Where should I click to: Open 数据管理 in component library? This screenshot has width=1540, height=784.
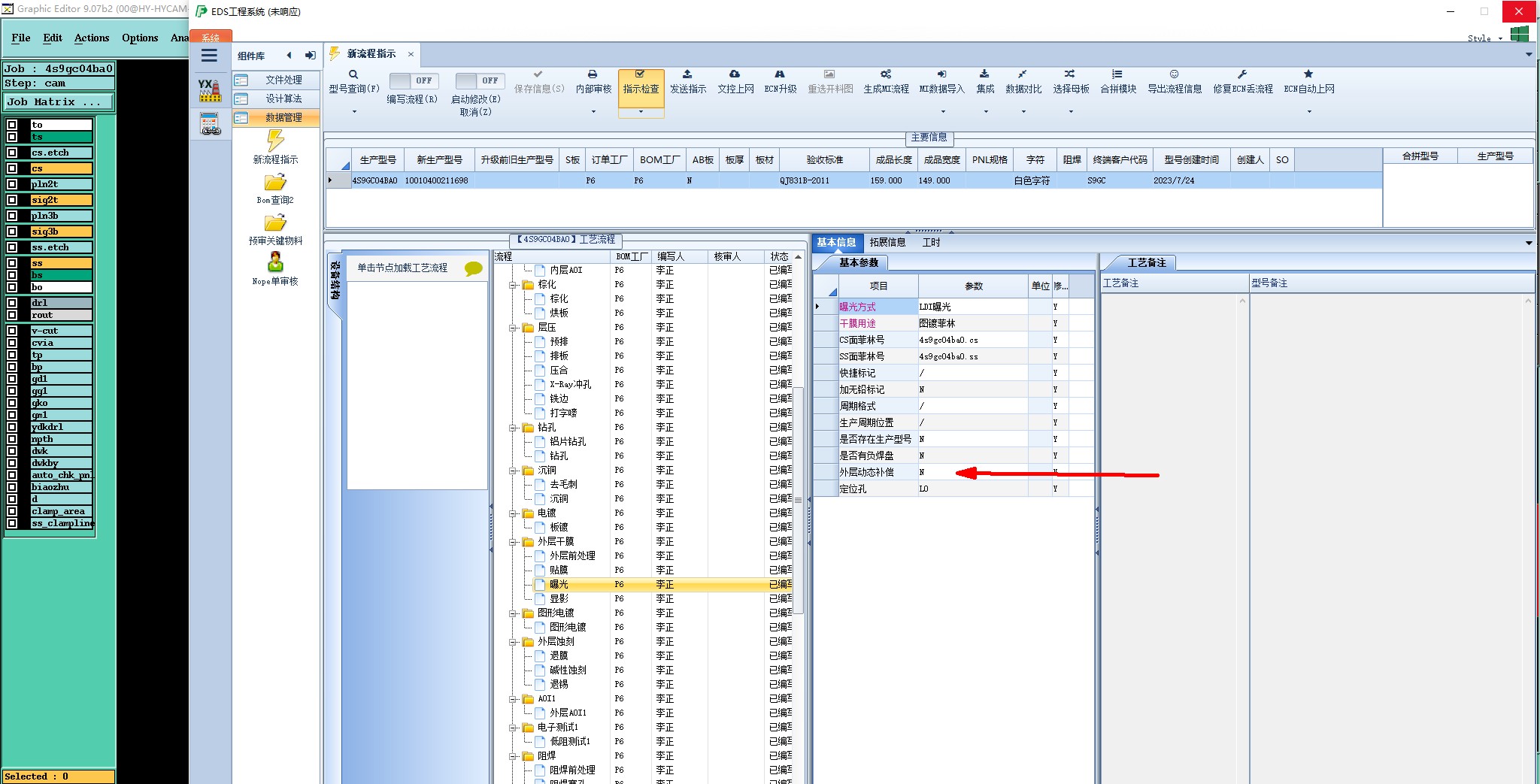point(276,117)
